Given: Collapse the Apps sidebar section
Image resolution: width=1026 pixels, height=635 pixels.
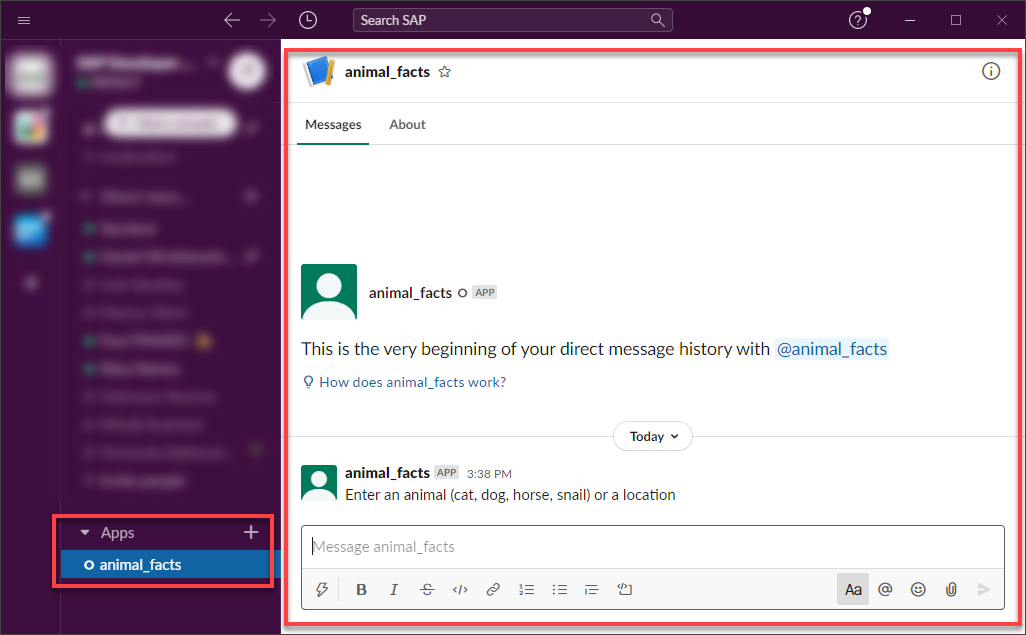Looking at the screenshot, I should coord(85,533).
